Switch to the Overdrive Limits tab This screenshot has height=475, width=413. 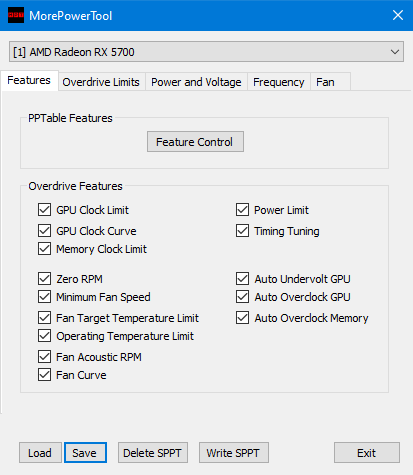click(x=101, y=82)
